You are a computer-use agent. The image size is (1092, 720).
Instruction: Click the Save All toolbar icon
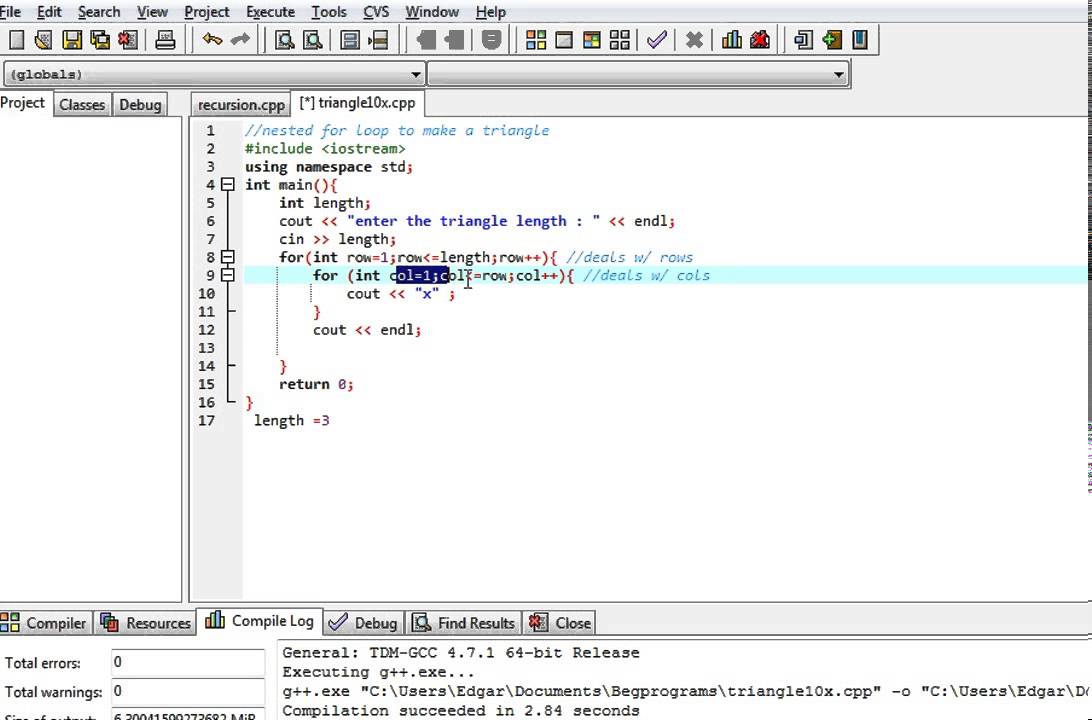pos(100,40)
